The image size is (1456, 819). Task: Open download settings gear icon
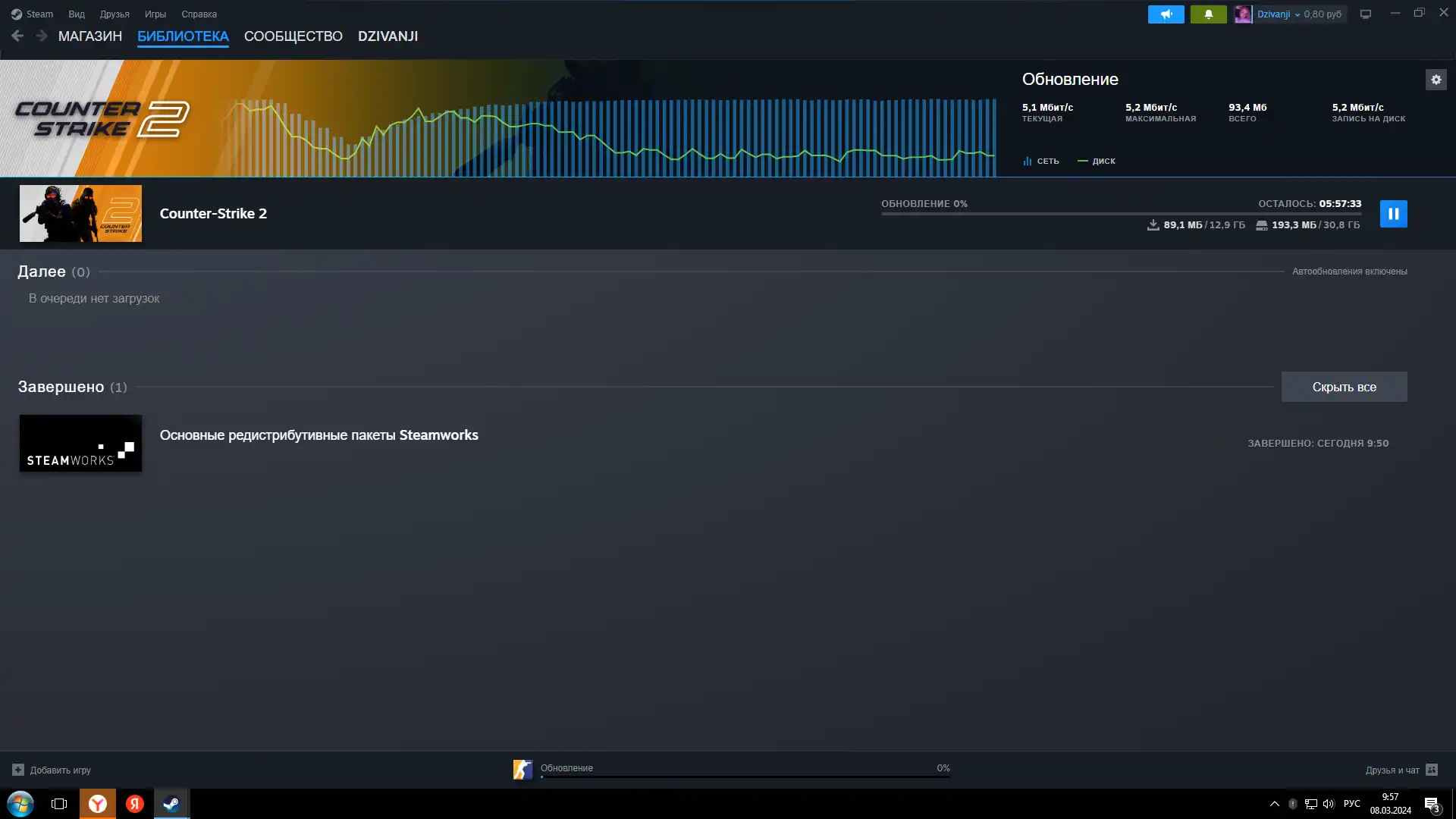[1436, 80]
